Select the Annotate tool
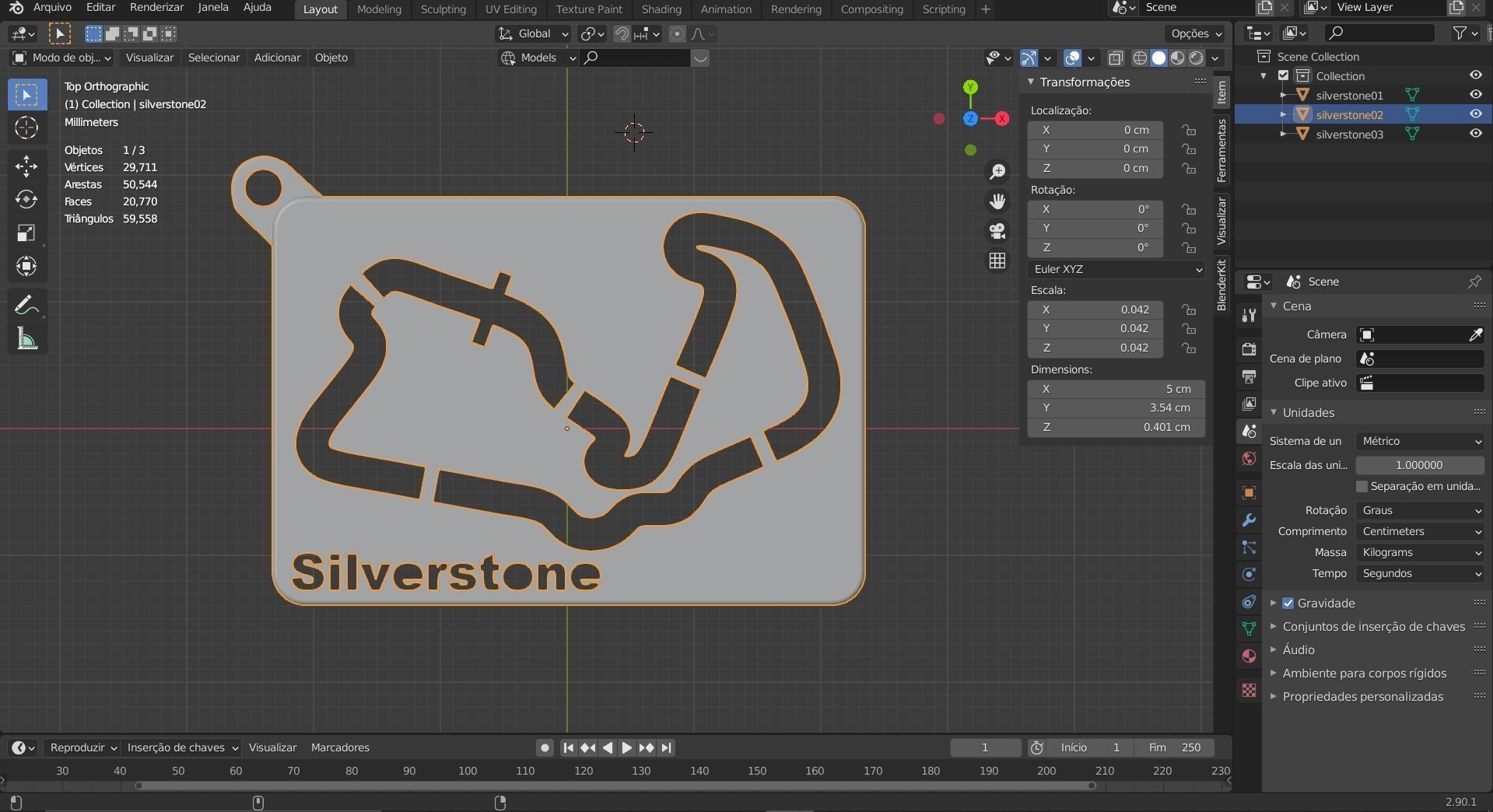The width and height of the screenshot is (1493, 812). point(26,304)
